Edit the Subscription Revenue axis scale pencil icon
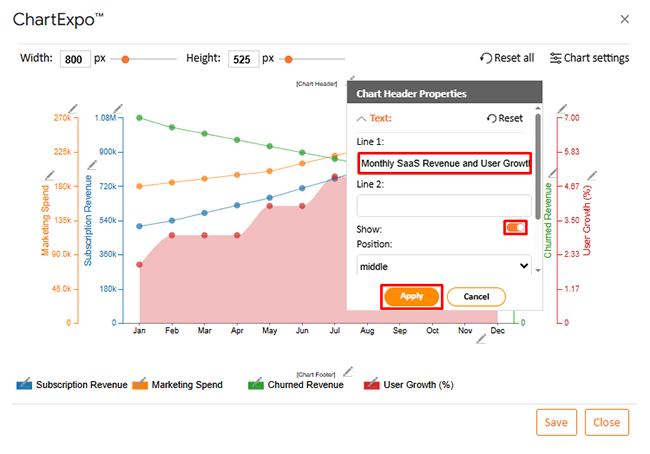This screenshot has height=454, width=650. 118,109
